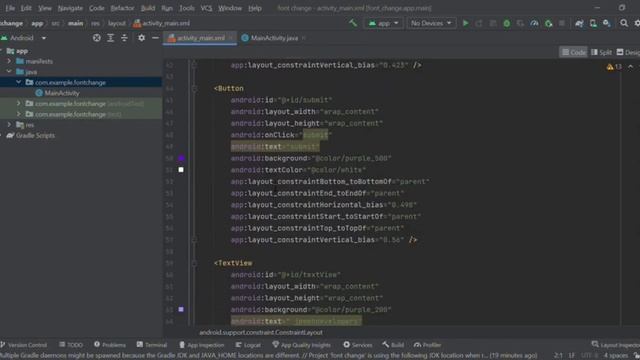
Task: Click the Make Project hammer icon
Action: (353, 23)
